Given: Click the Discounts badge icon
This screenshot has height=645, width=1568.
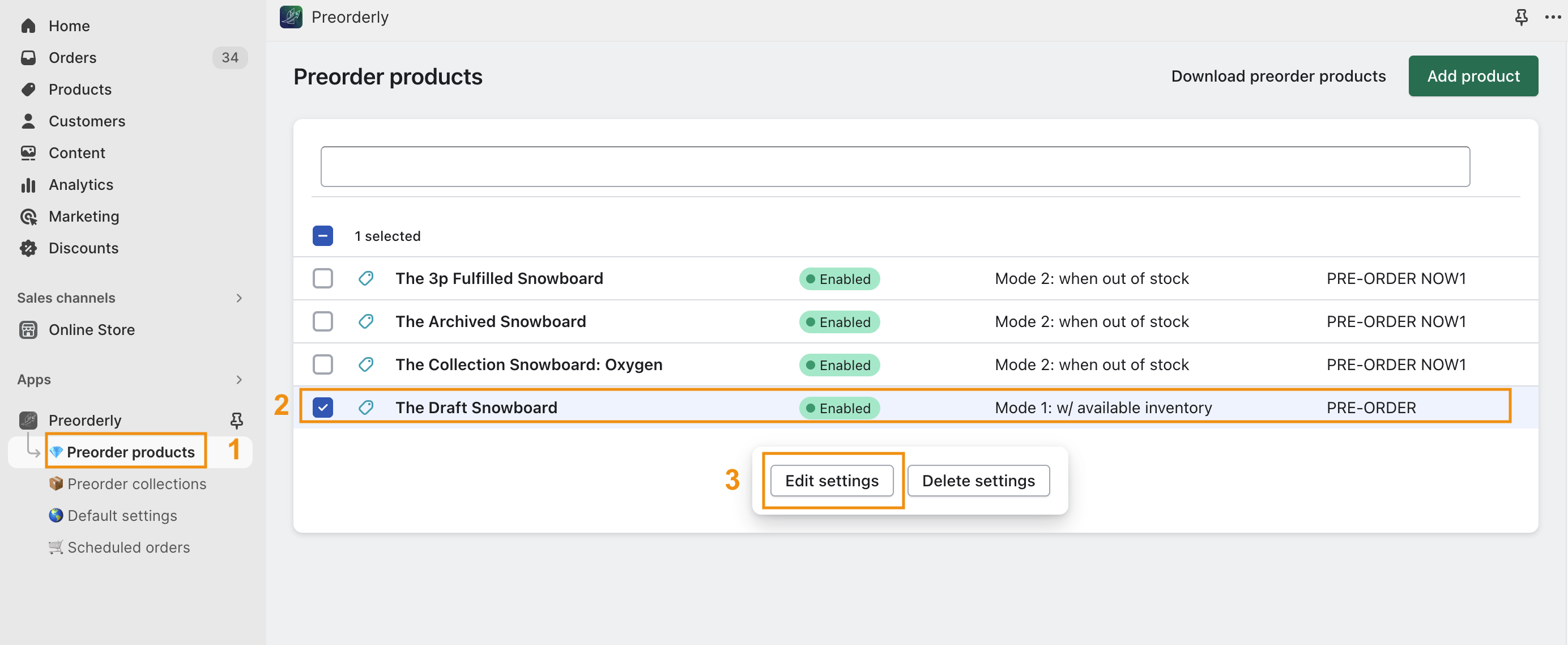Looking at the screenshot, I should [28, 248].
